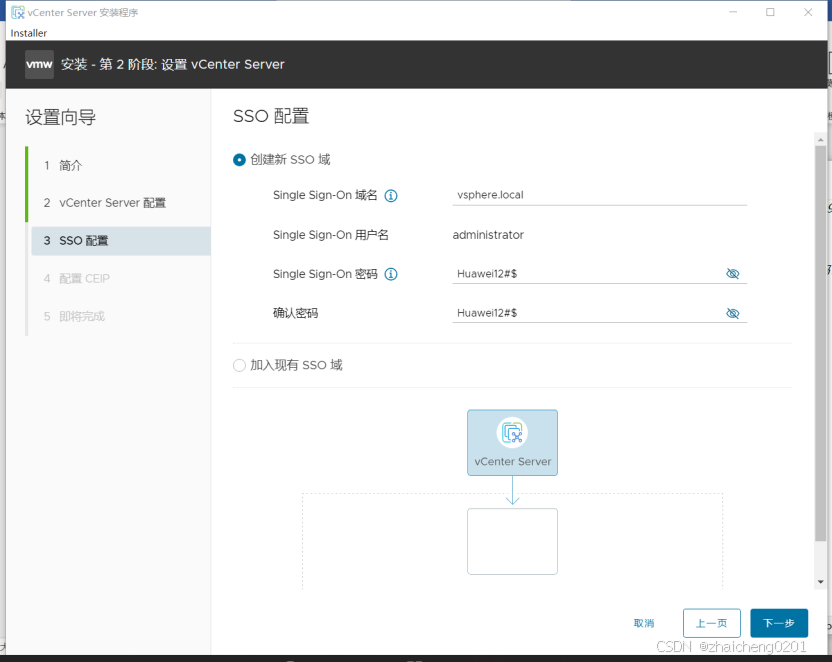This screenshot has height=662, width=832.
Task: Minimize the installer window
Action: (x=733, y=12)
